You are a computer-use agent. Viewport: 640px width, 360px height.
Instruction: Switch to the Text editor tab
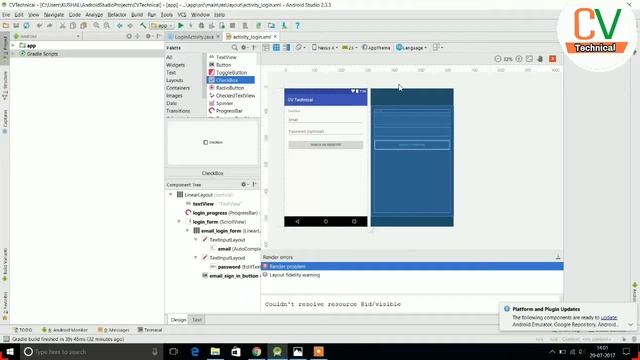[197, 320]
